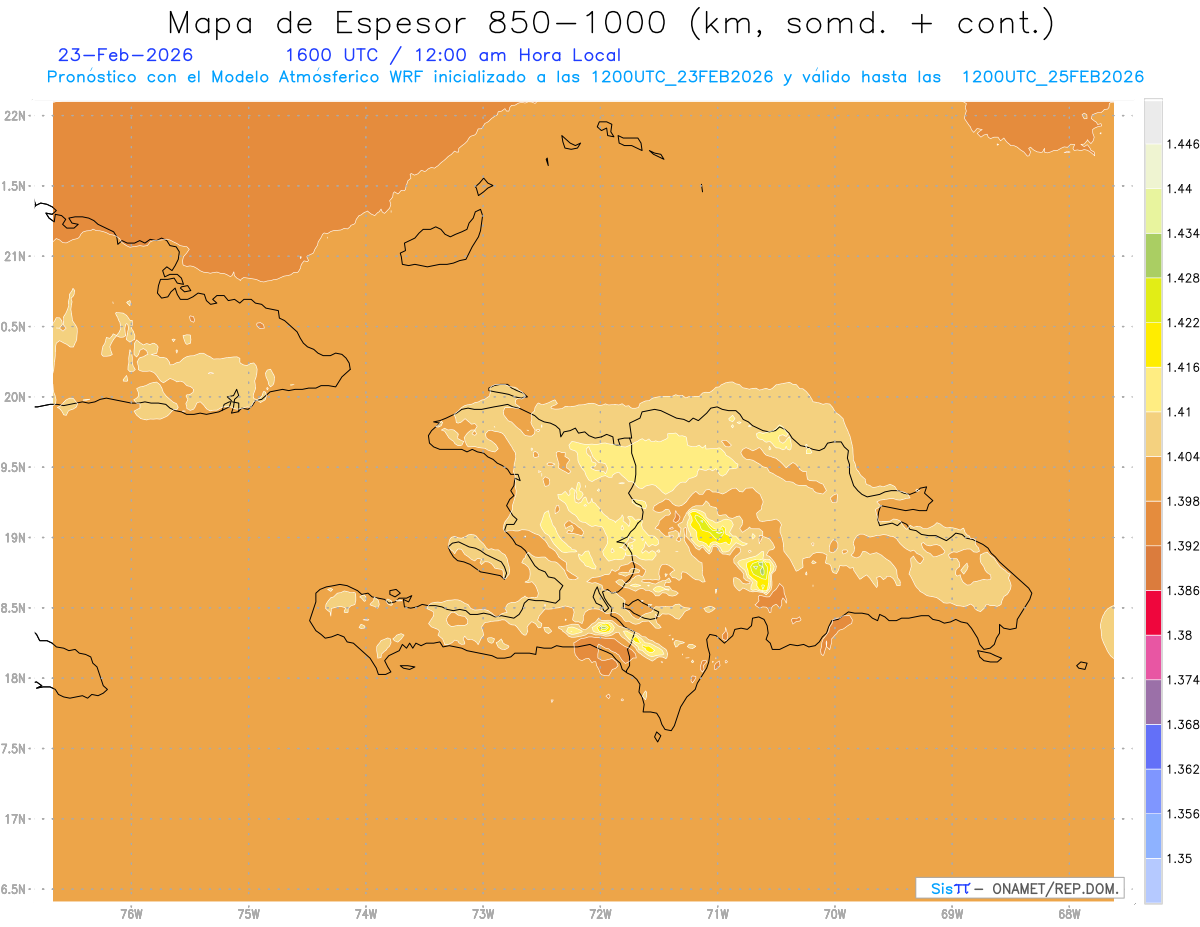Click the legend value '1.44'
Viewport: 1200px width, 927px height.
pos(1181,188)
